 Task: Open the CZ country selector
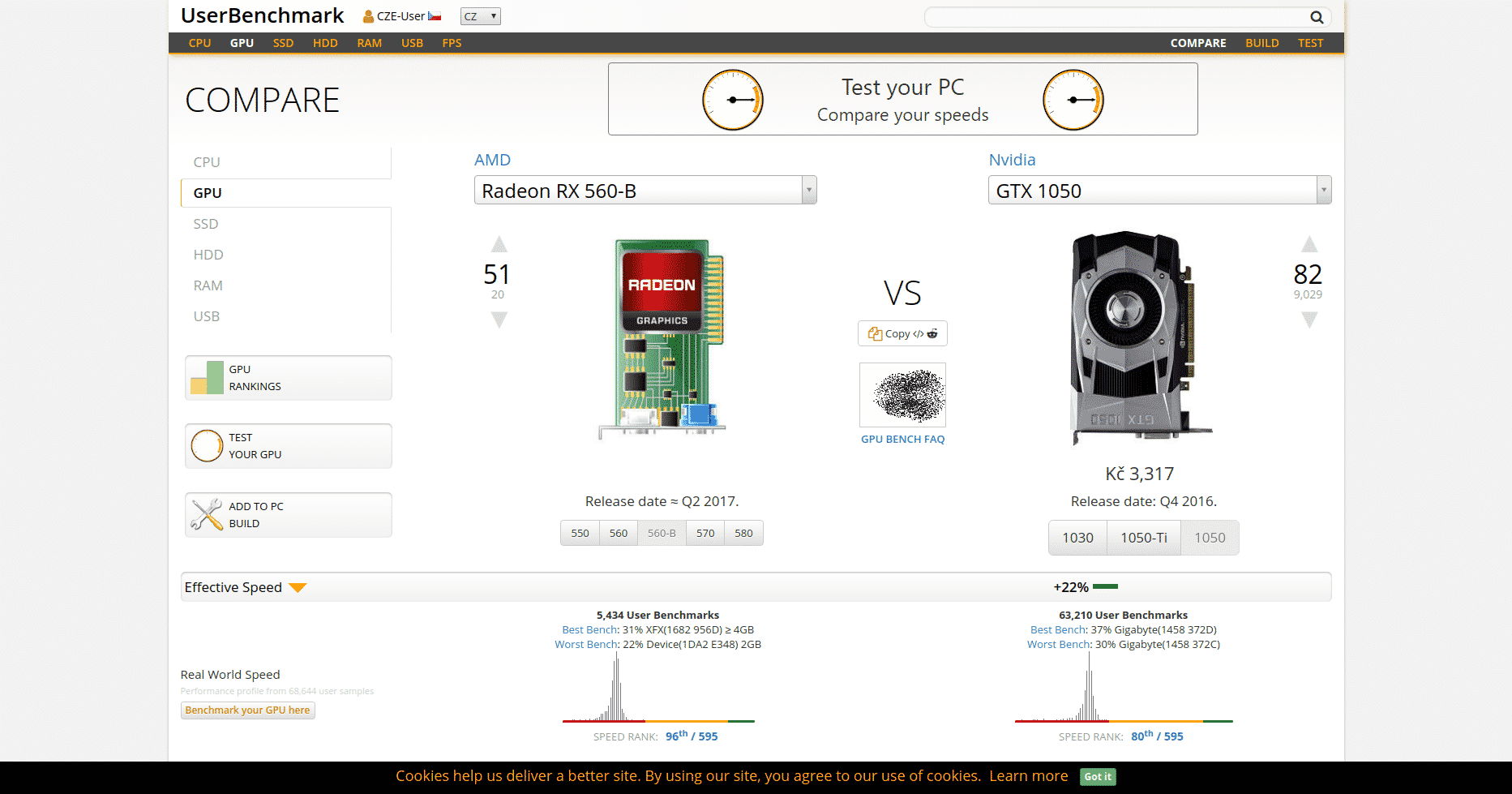(480, 16)
